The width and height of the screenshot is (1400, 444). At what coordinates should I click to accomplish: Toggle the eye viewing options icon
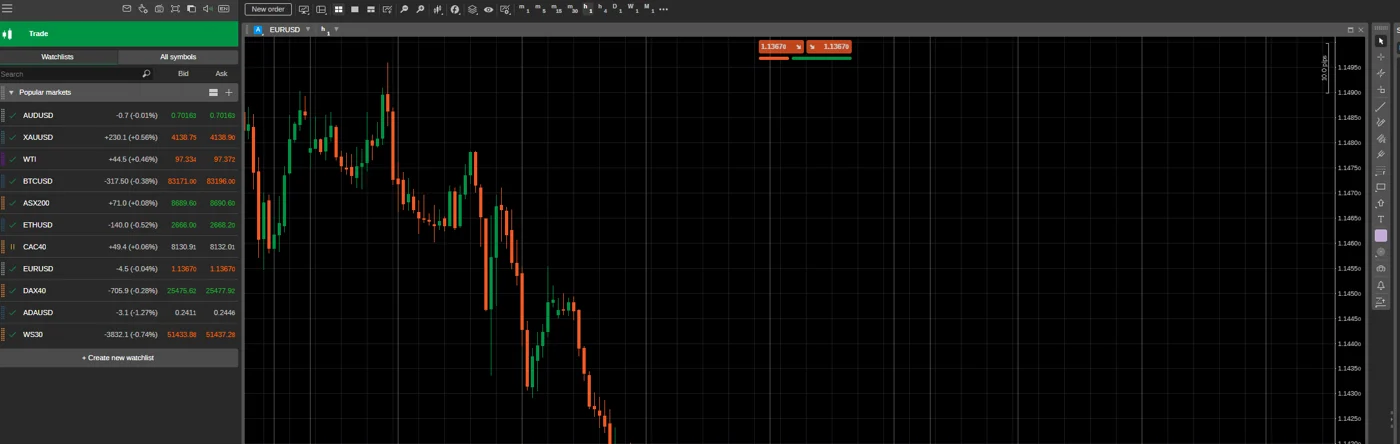[488, 9]
